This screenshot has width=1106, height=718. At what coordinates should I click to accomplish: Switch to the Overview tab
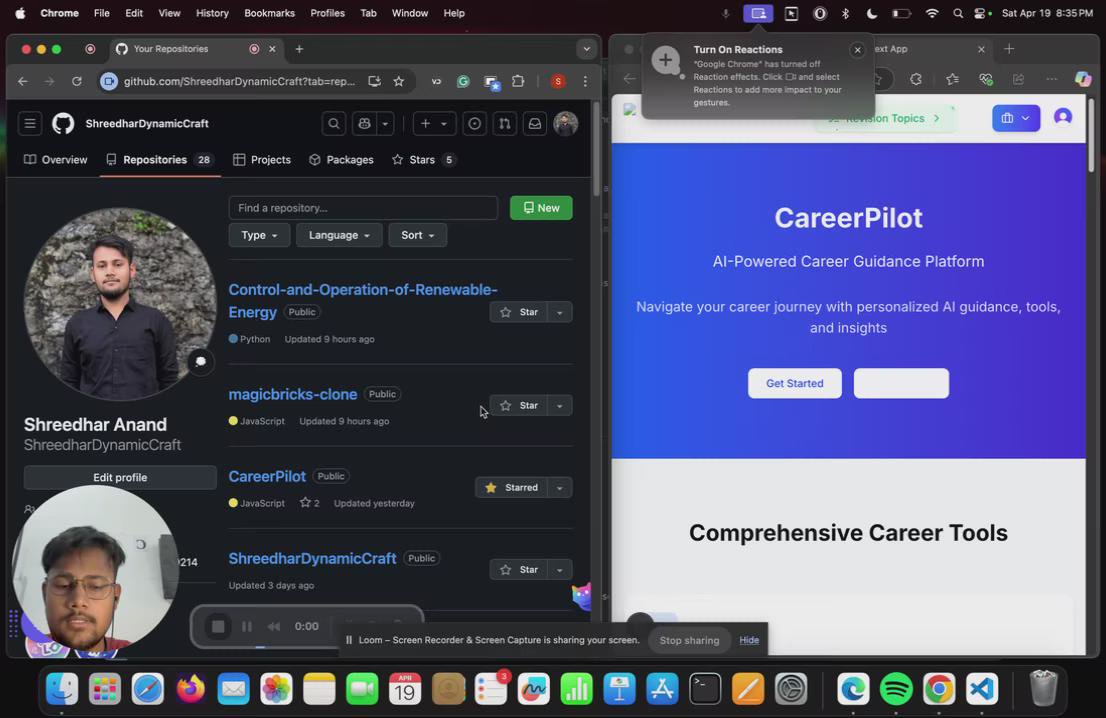pos(56,159)
